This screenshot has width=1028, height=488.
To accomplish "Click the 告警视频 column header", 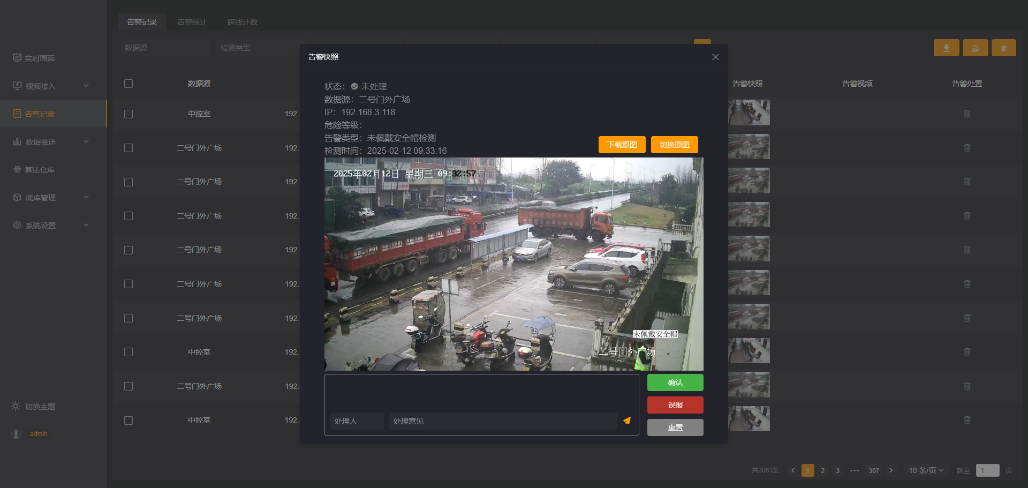I will [857, 83].
